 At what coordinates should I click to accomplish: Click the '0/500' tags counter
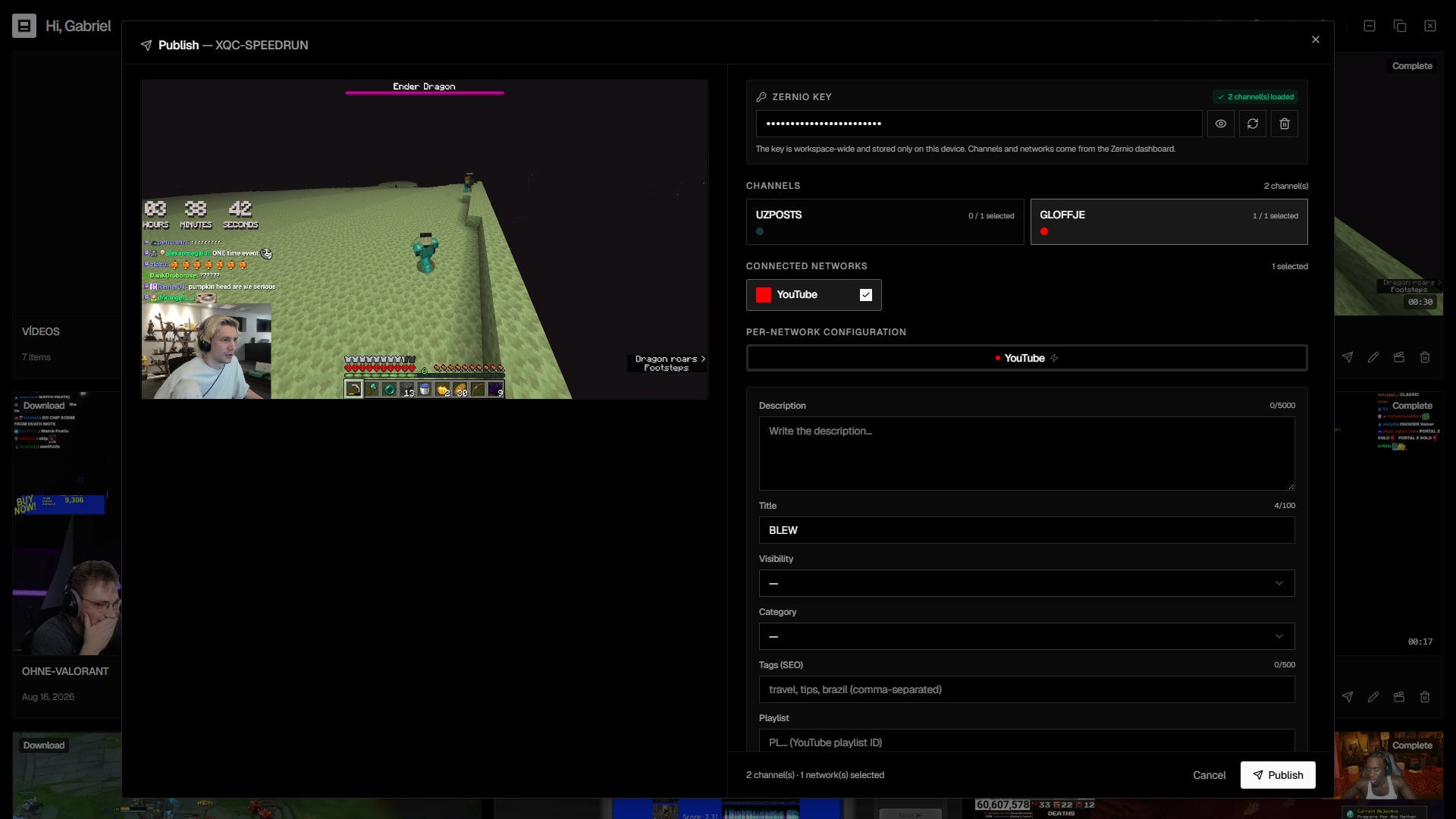1285,665
